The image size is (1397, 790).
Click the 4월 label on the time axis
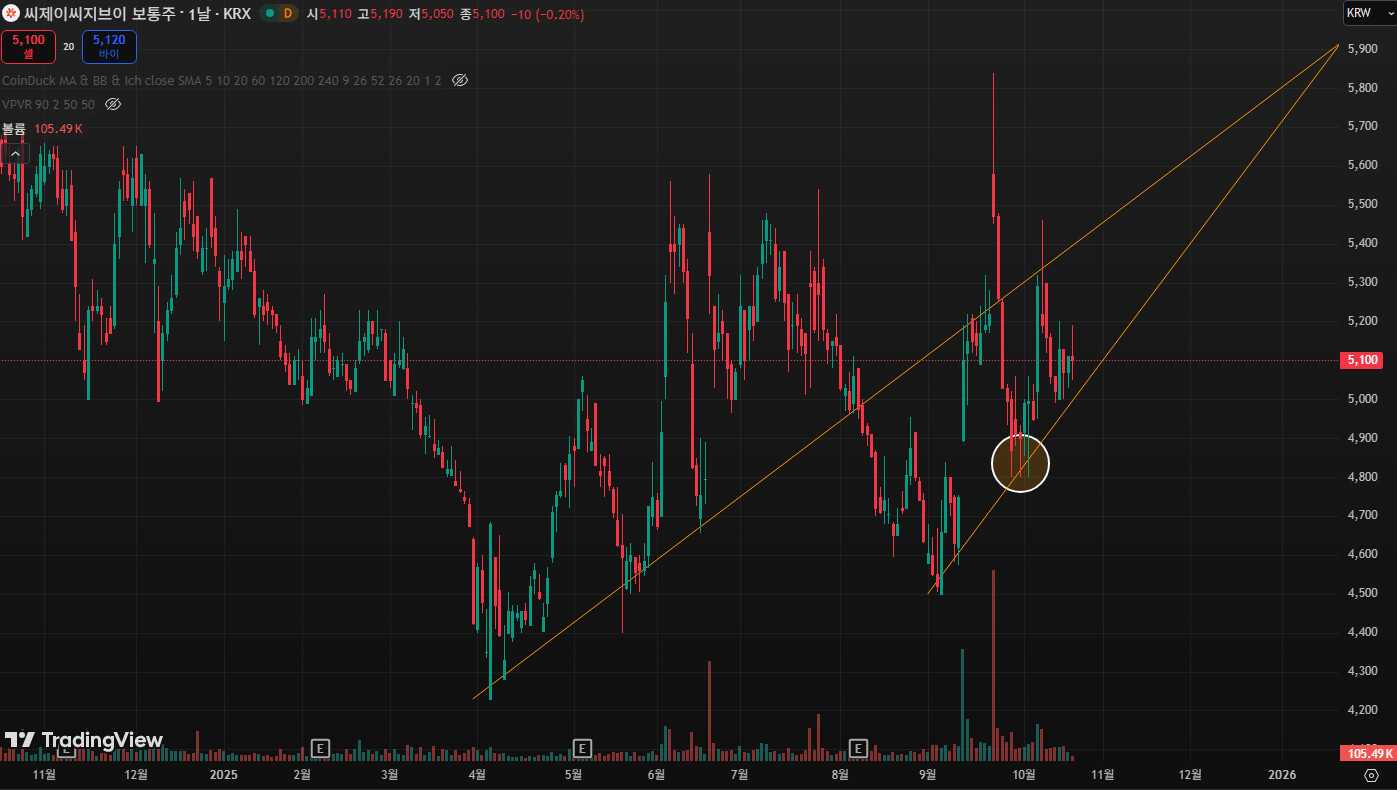(x=477, y=774)
